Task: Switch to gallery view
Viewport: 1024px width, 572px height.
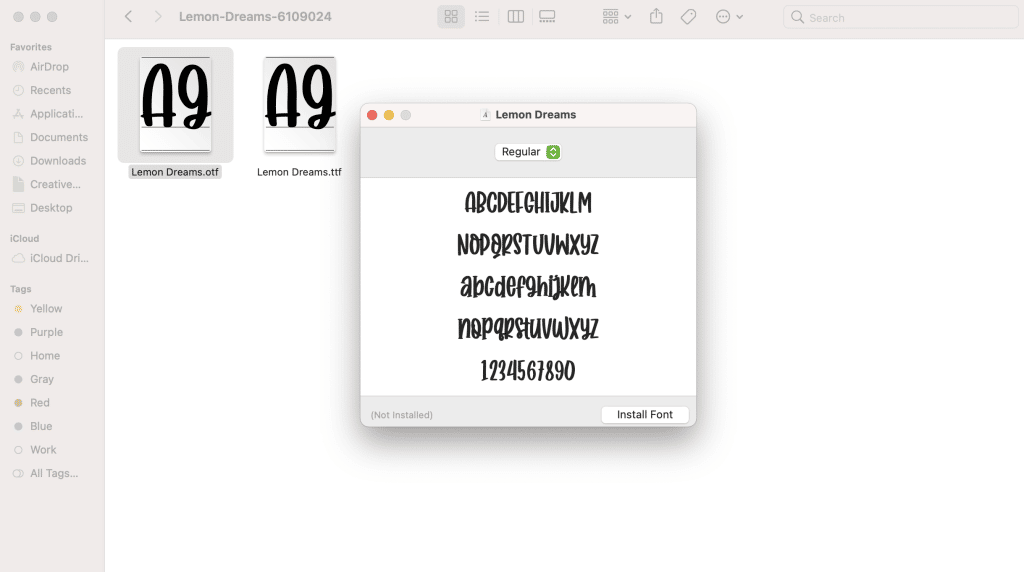Action: (547, 17)
